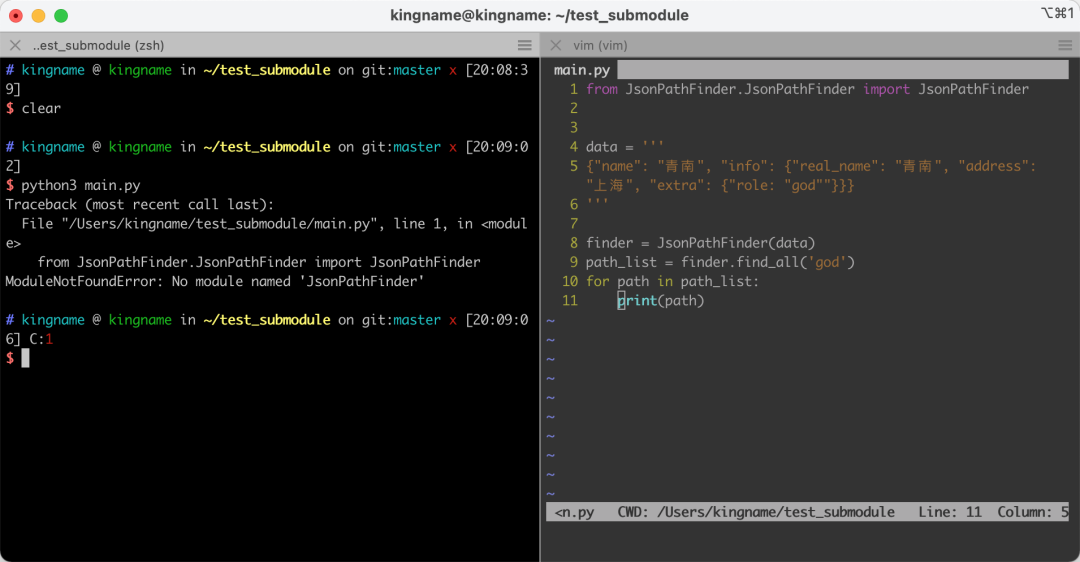Click '<n.py' file name in vim status line

574,512
